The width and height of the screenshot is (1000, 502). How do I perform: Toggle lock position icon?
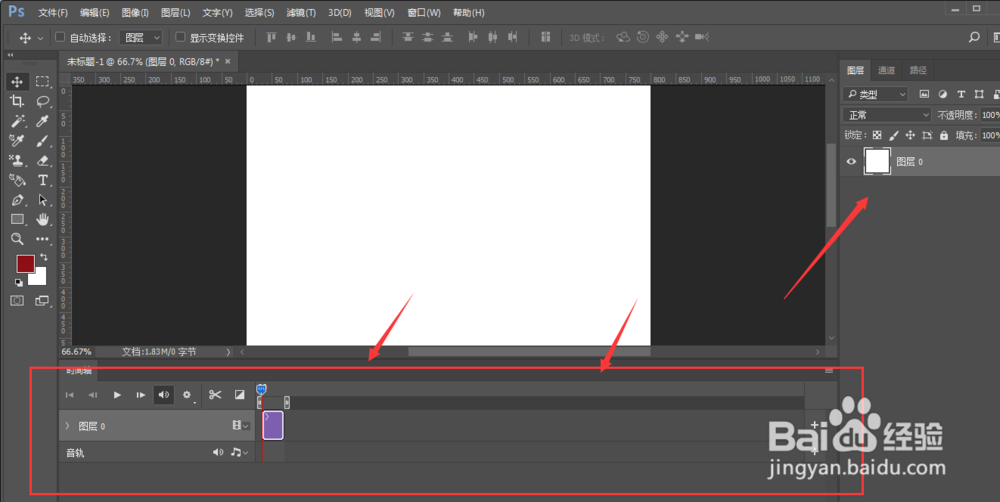pos(910,135)
